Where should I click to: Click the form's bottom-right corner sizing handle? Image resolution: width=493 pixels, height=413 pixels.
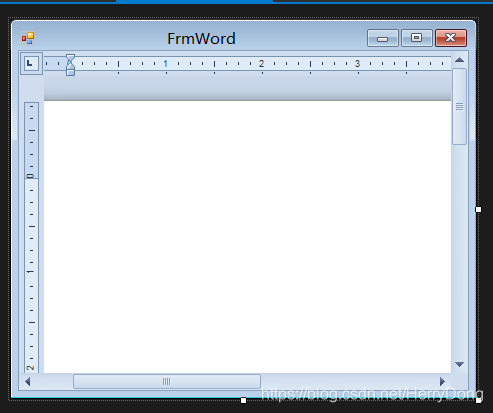point(478,400)
